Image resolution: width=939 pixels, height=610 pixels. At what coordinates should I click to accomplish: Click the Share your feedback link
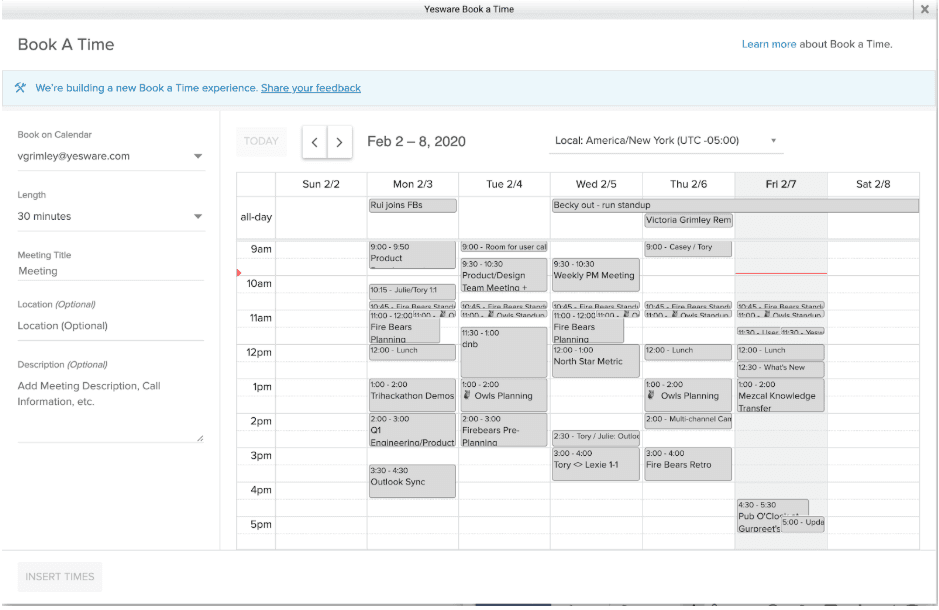coord(311,88)
